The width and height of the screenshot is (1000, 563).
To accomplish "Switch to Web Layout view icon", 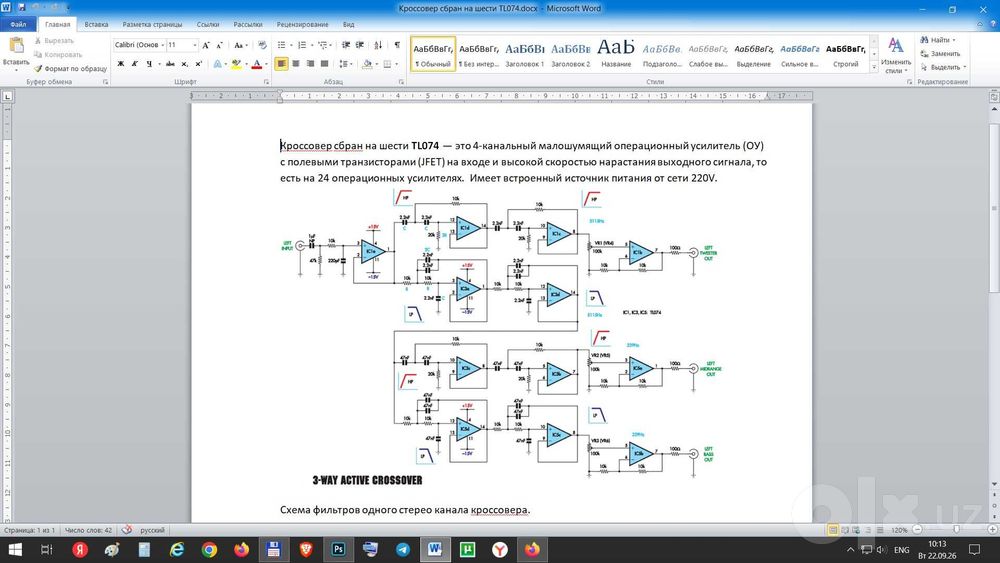I will coord(857,530).
